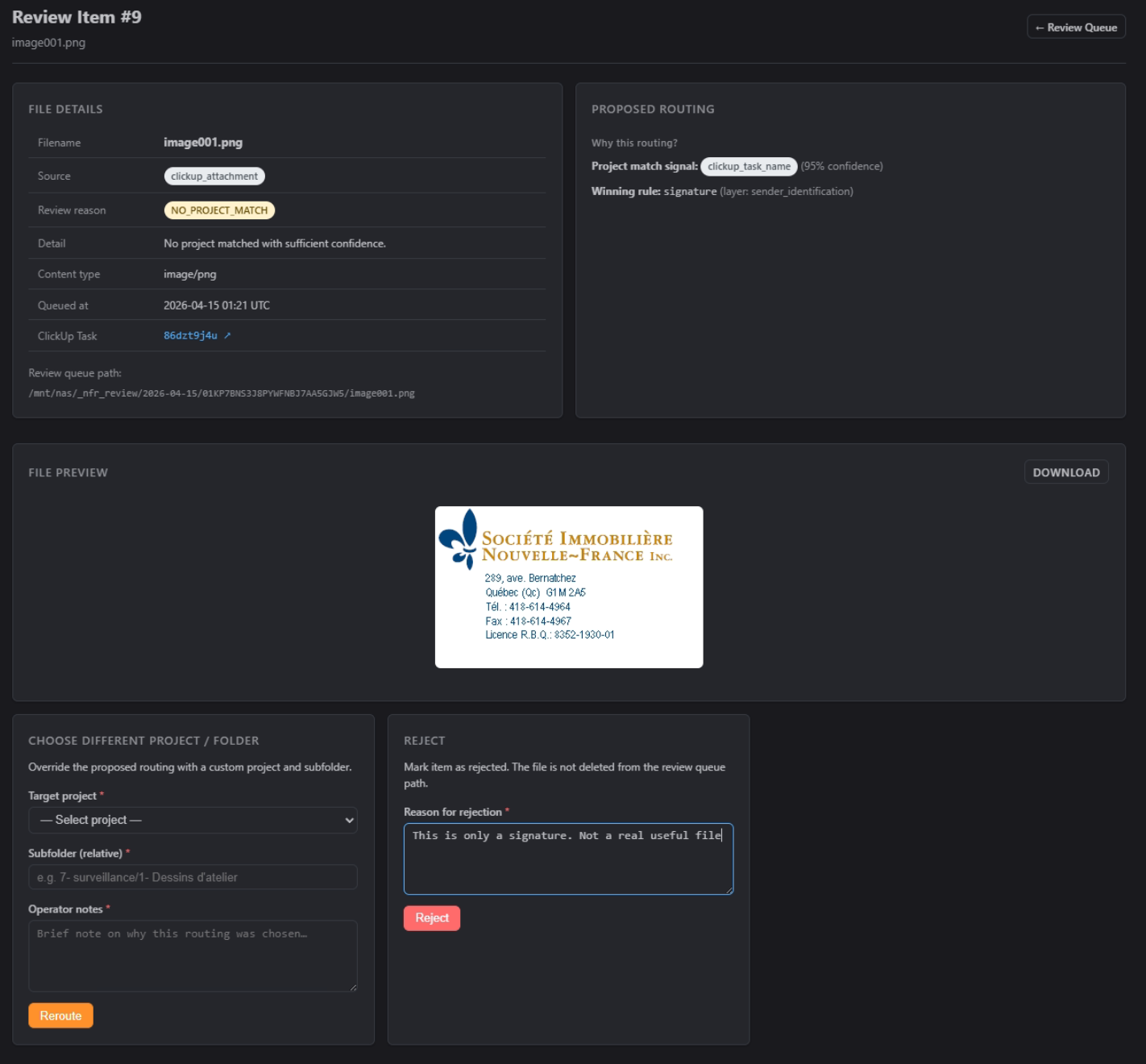Click the NO_PROJECT_MATCH review reason badge
Image resolution: width=1146 pixels, height=1064 pixels.
coord(219,210)
